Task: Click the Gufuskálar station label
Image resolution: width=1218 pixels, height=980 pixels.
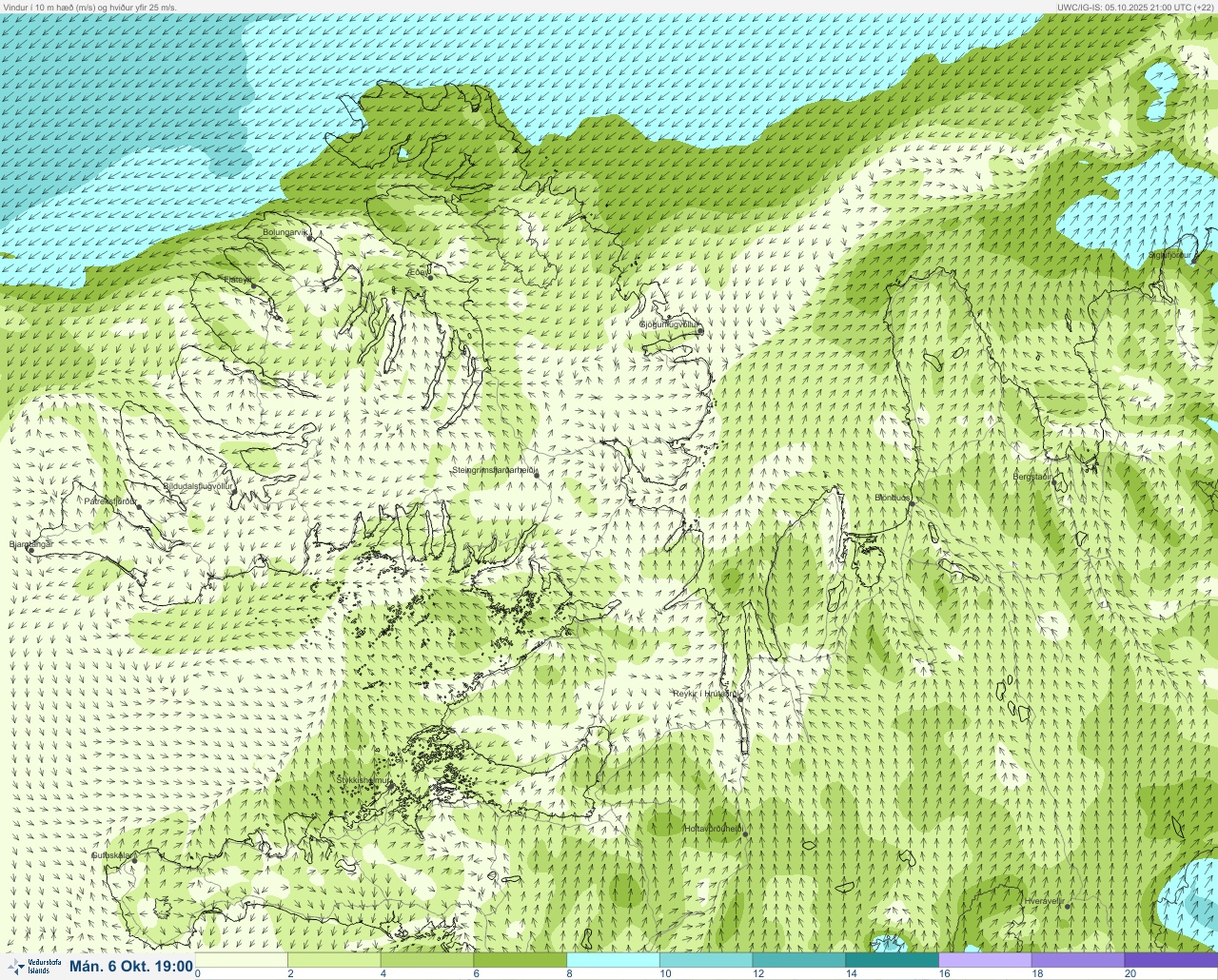Action: click(110, 855)
